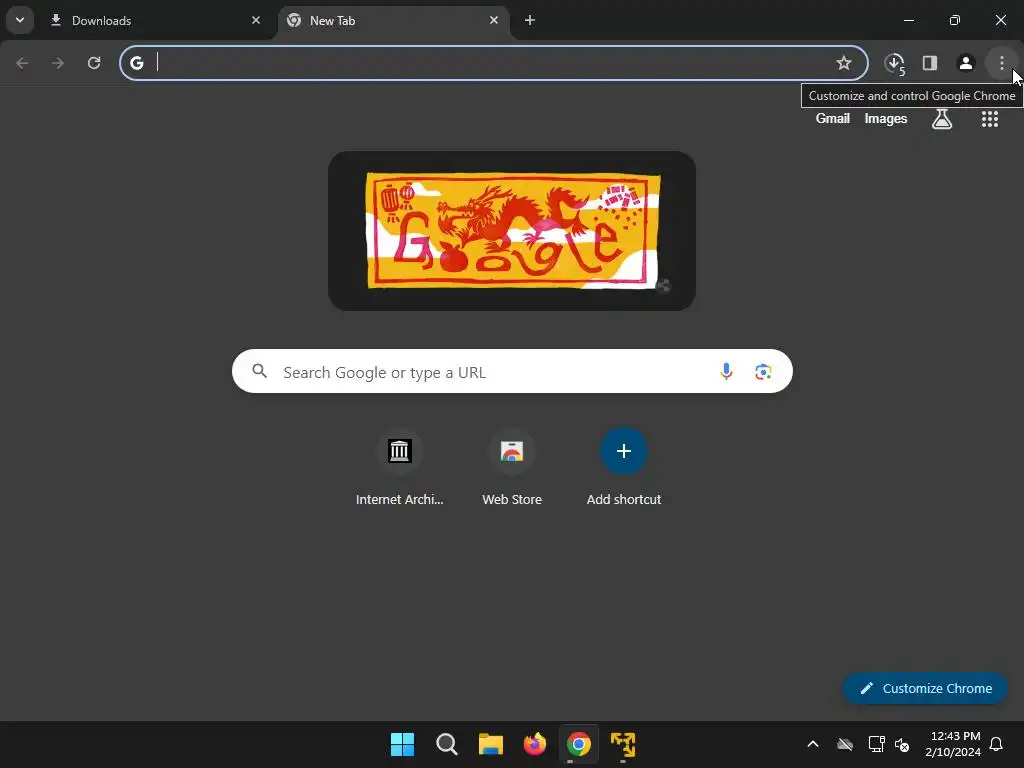Open Search Labs flask icon
This screenshot has height=768, width=1024.
[x=942, y=119]
